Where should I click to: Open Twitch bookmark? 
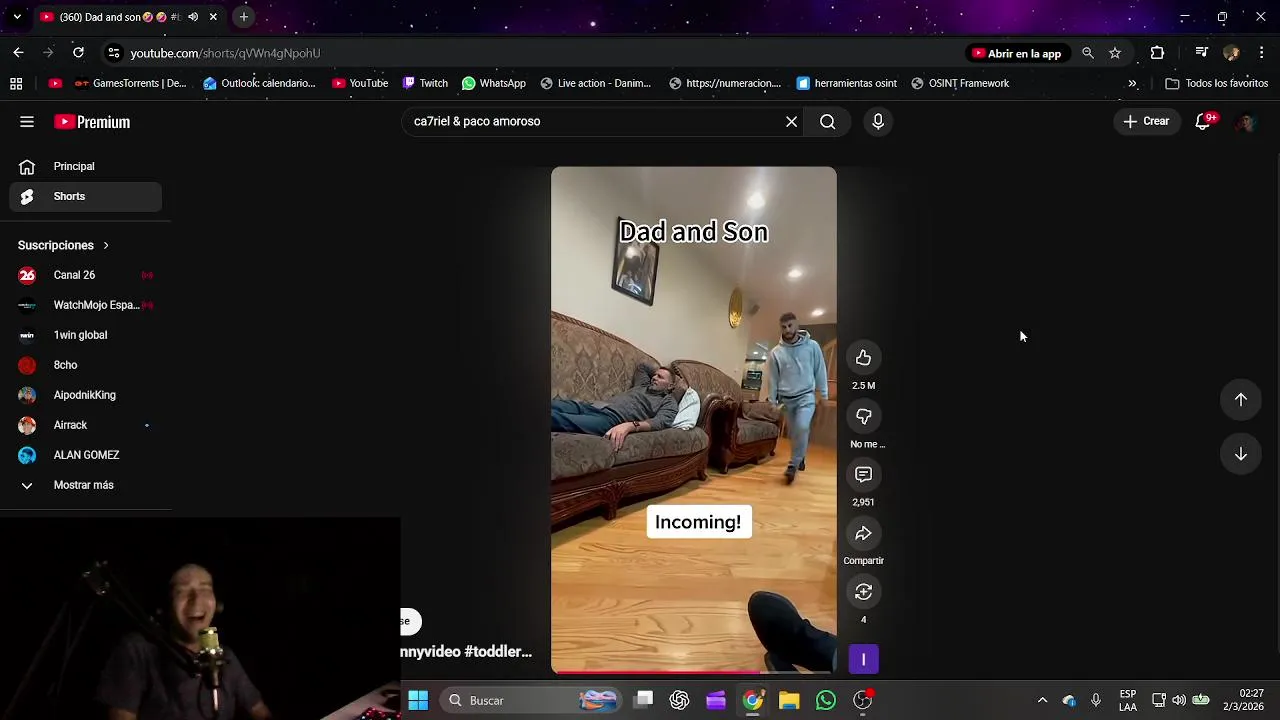[x=424, y=84]
